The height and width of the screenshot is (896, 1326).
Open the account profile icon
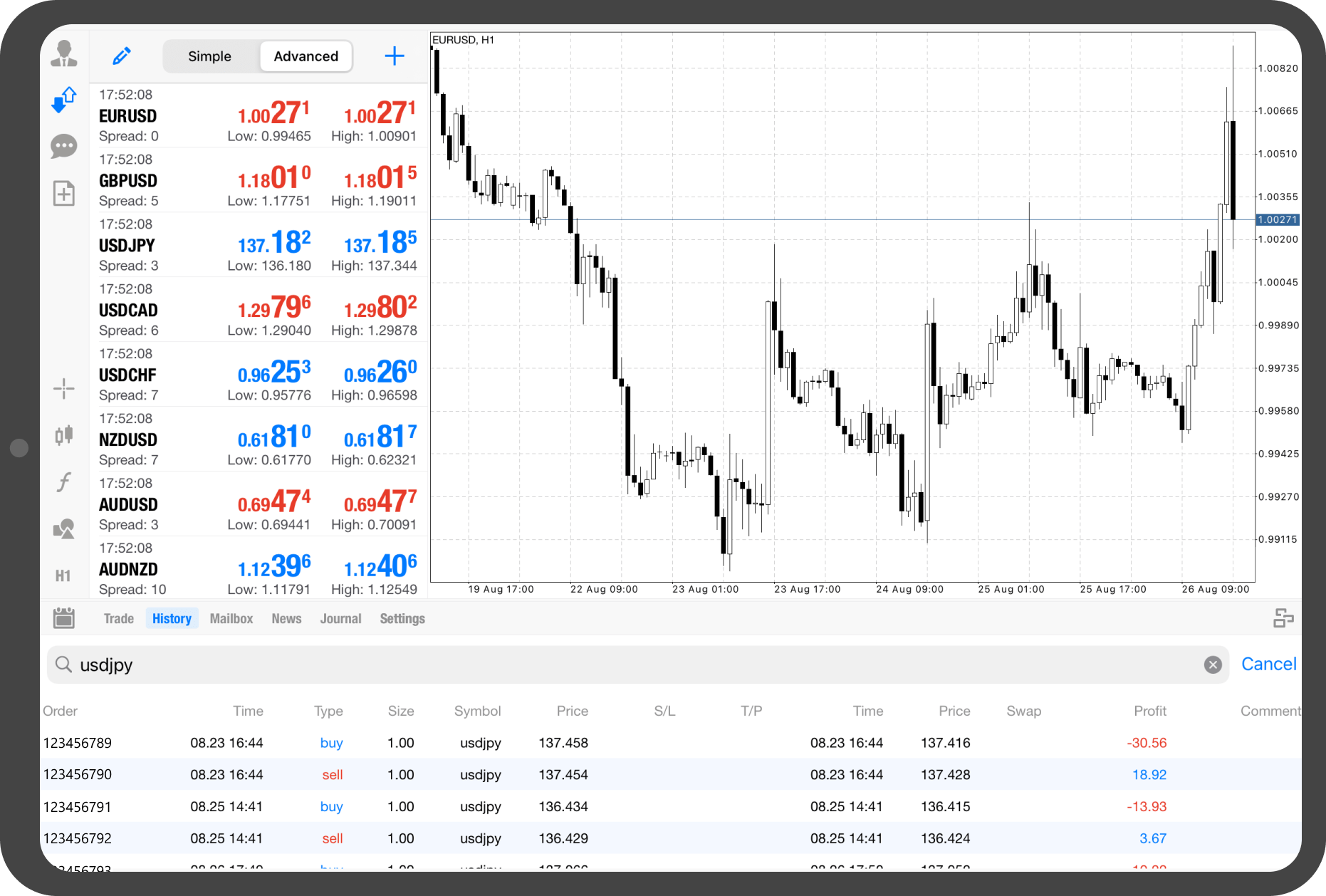[64, 54]
